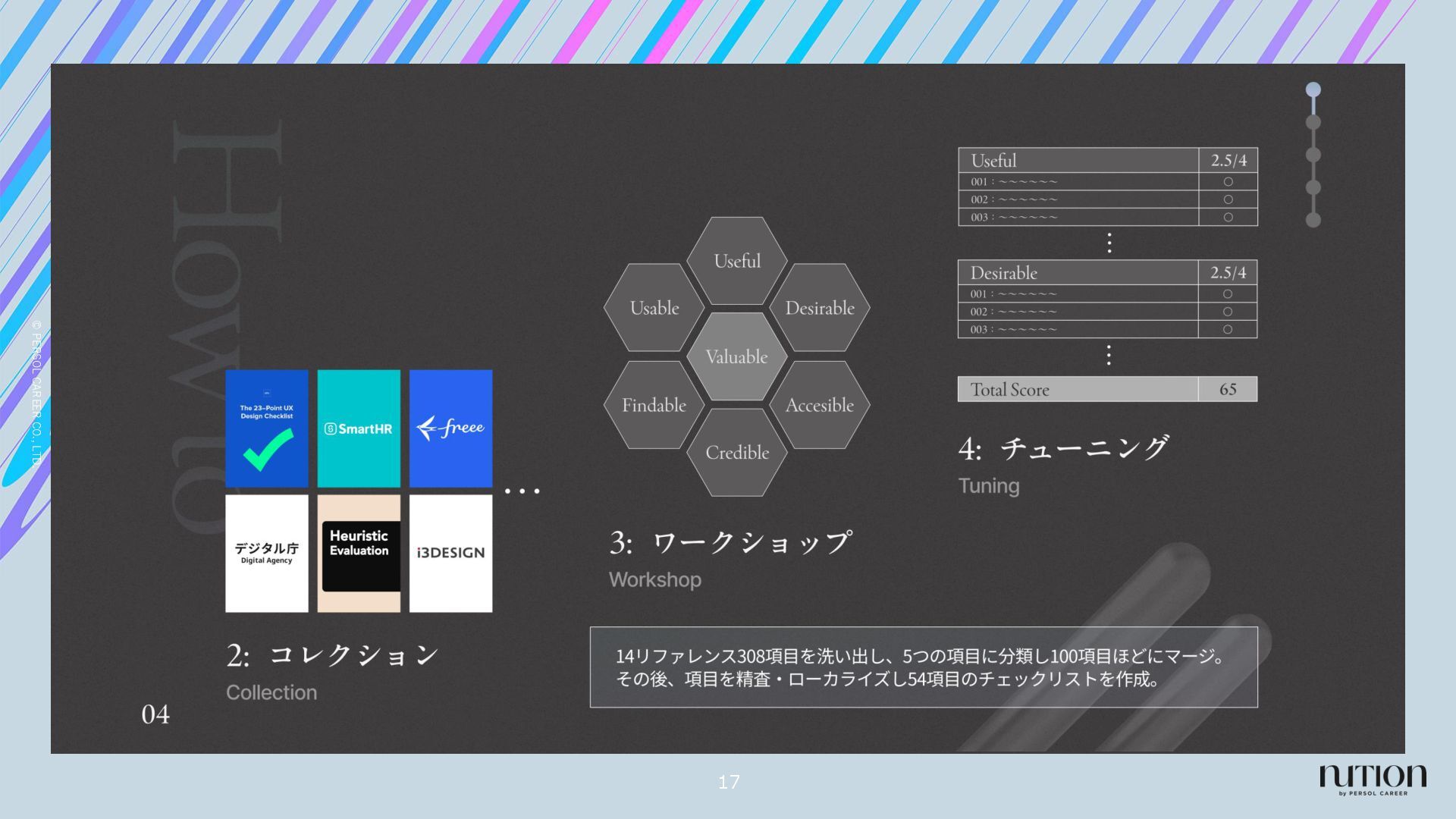
Task: Click the vertical dots below the Desirable table
Action: point(1109,355)
